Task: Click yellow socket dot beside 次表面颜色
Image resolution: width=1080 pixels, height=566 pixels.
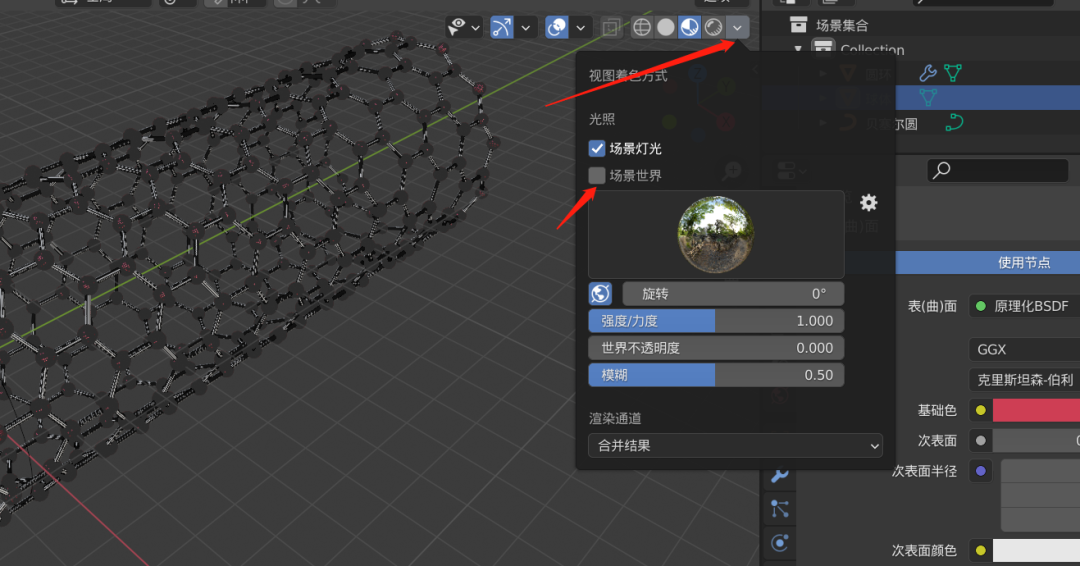Action: [981, 550]
